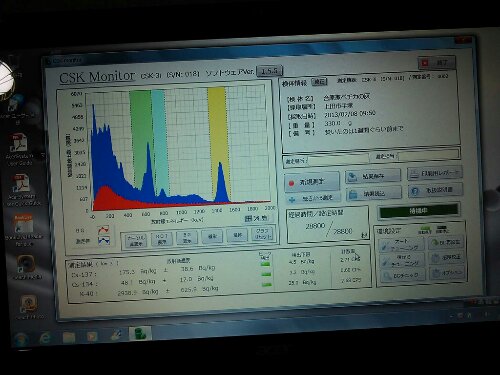
Task: Click the green status bar in the right panel
Action: point(419,211)
